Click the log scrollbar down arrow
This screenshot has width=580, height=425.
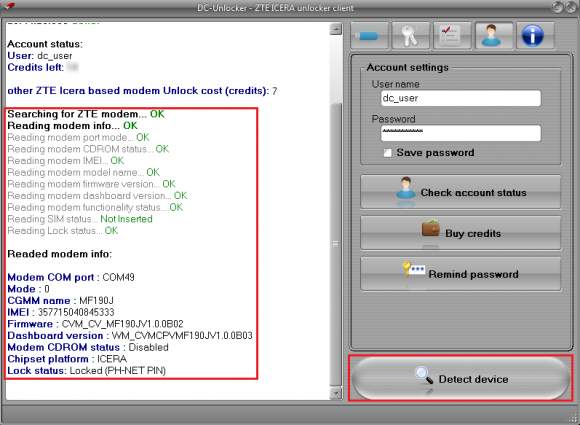click(x=335, y=393)
